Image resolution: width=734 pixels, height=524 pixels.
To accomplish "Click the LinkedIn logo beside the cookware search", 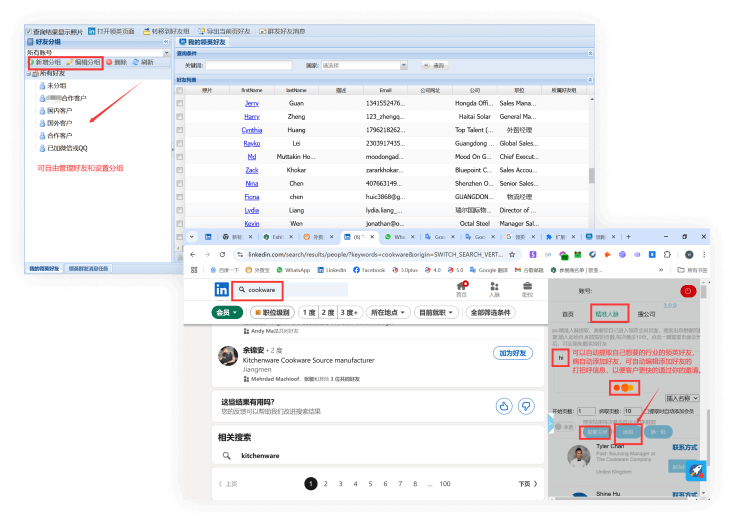I will (x=221, y=289).
